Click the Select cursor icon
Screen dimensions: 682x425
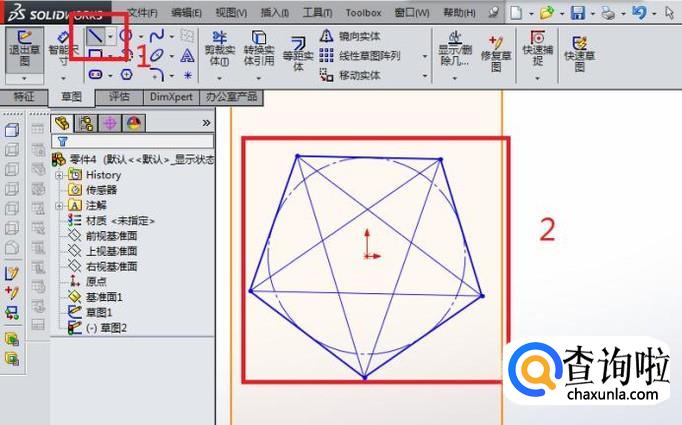click(670, 13)
